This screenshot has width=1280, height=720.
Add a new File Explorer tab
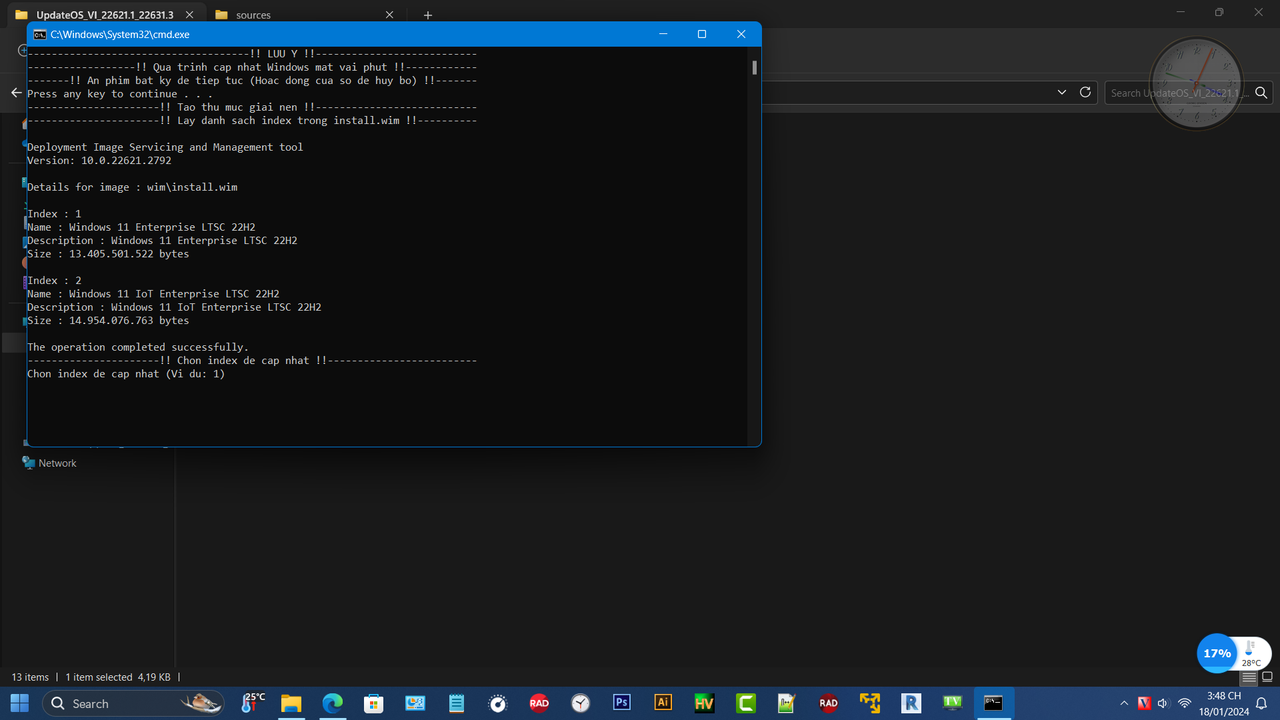pyautogui.click(x=427, y=15)
